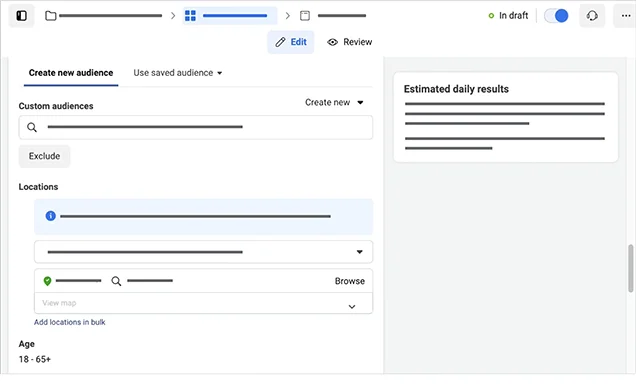
Task: Select Create new audience tab
Action: pyautogui.click(x=71, y=73)
